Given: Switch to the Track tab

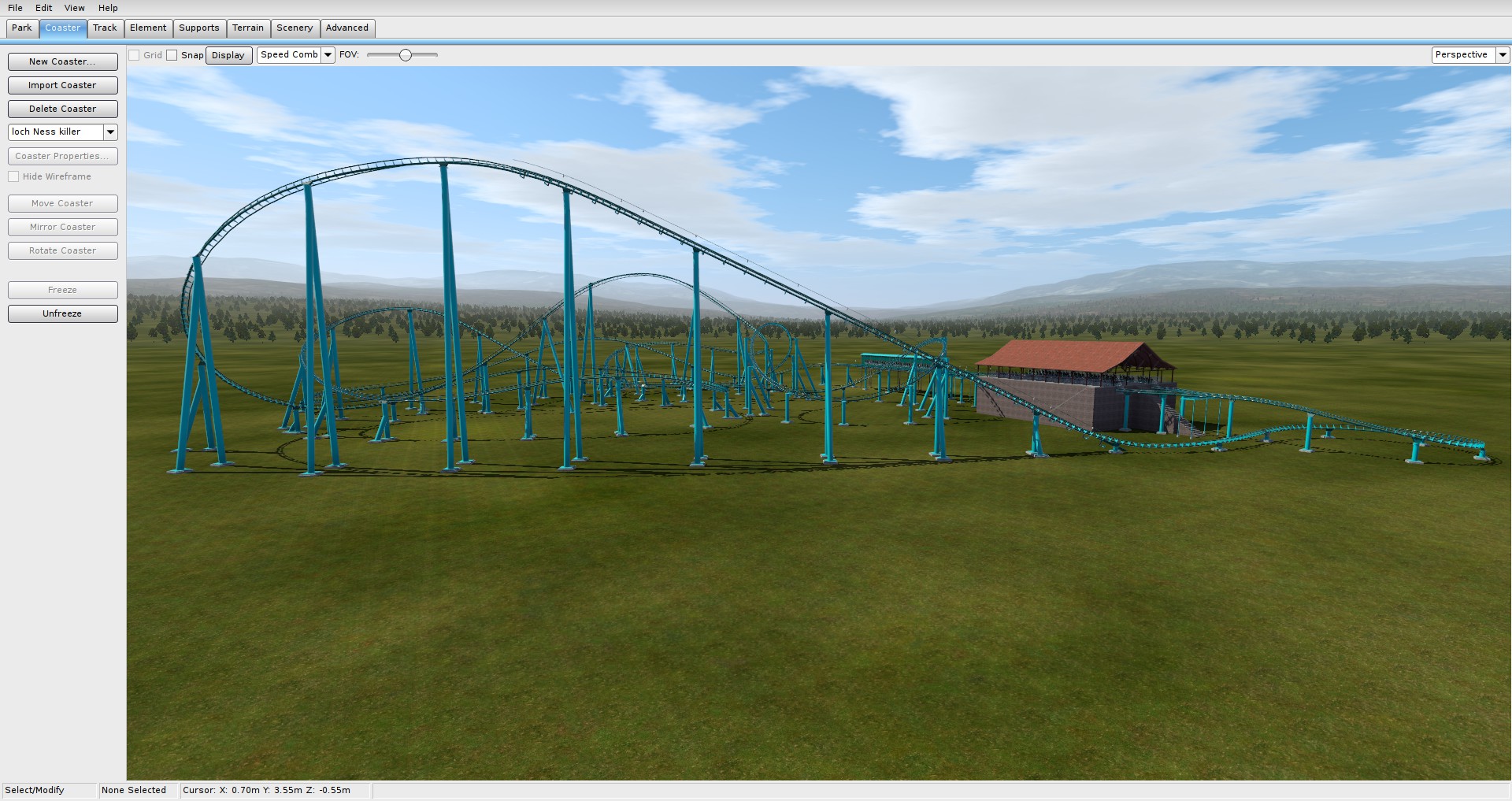Looking at the screenshot, I should tap(105, 28).
